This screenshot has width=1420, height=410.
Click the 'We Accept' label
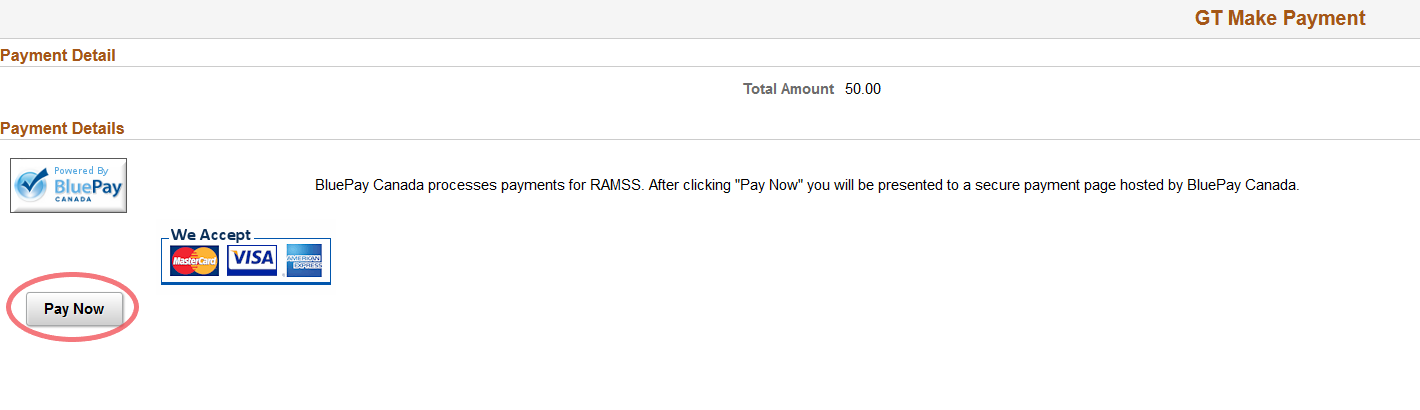(x=211, y=235)
